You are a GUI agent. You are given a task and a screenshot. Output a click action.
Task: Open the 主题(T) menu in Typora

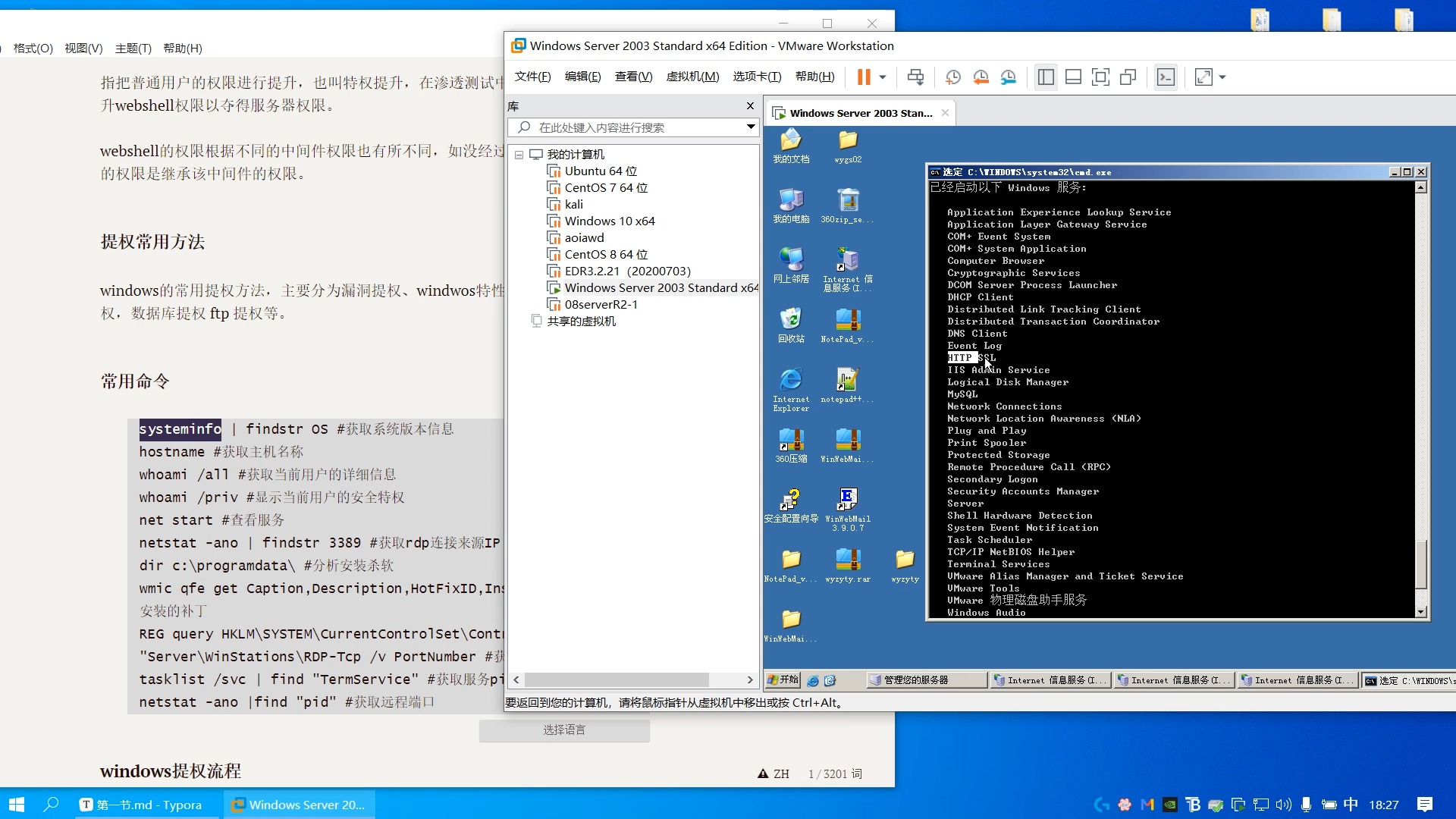(133, 49)
